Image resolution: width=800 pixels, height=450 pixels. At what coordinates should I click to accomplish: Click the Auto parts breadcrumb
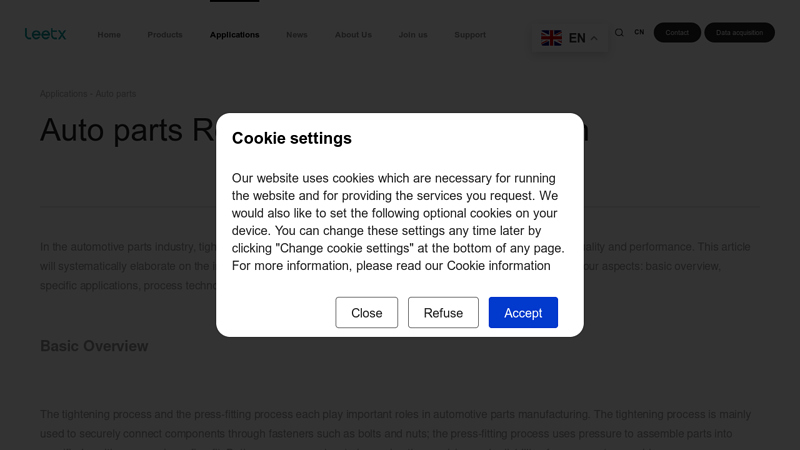(116, 94)
